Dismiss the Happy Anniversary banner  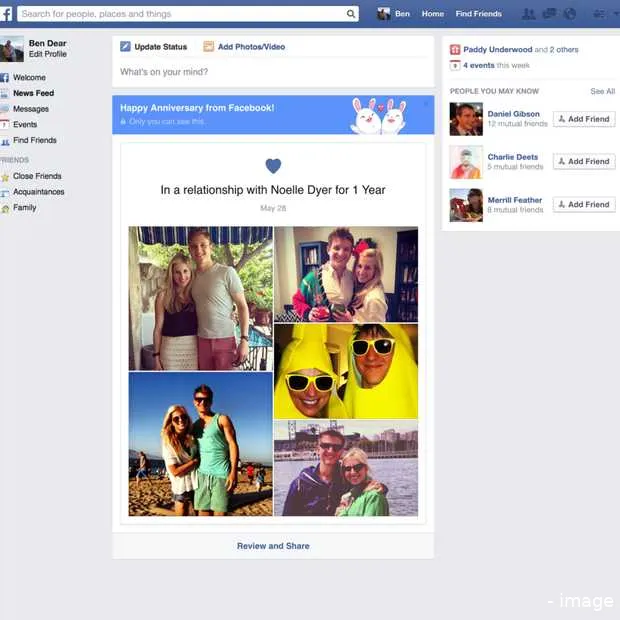(426, 103)
